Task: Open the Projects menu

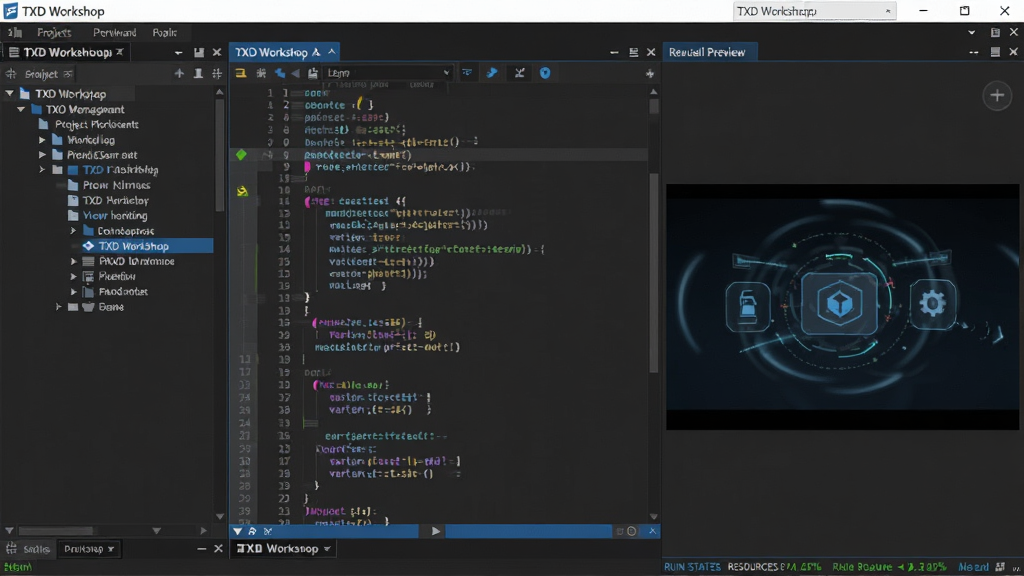Action: click(x=54, y=32)
